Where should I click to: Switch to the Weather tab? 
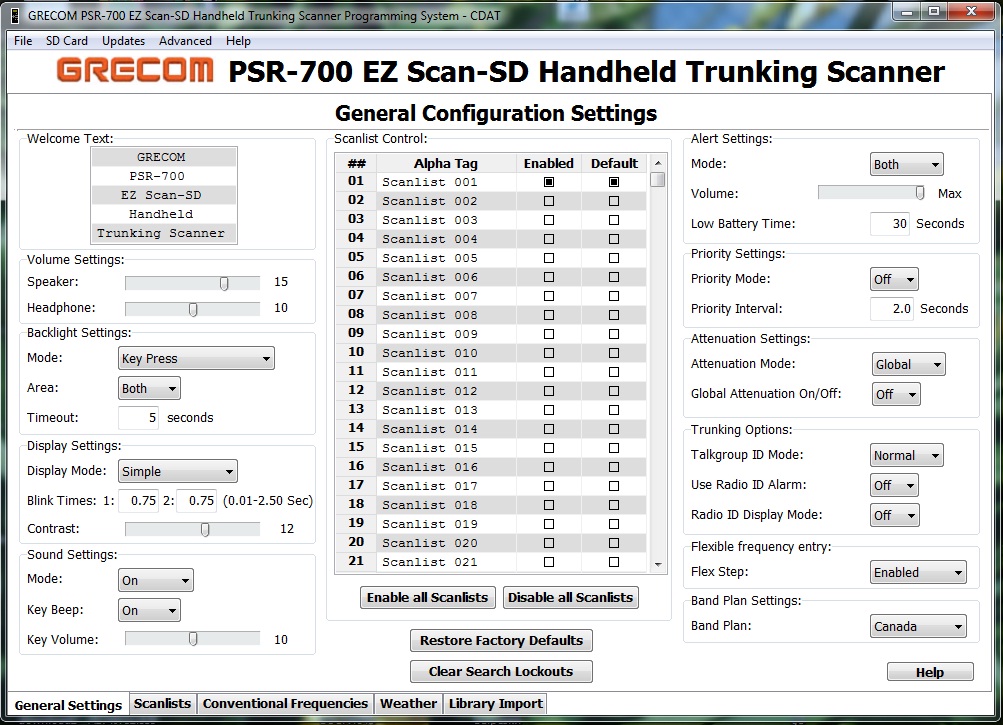[408, 704]
